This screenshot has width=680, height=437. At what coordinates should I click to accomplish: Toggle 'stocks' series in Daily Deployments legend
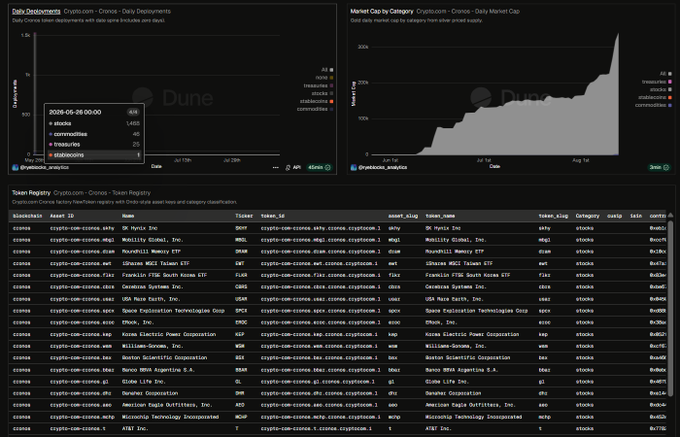tap(322, 93)
